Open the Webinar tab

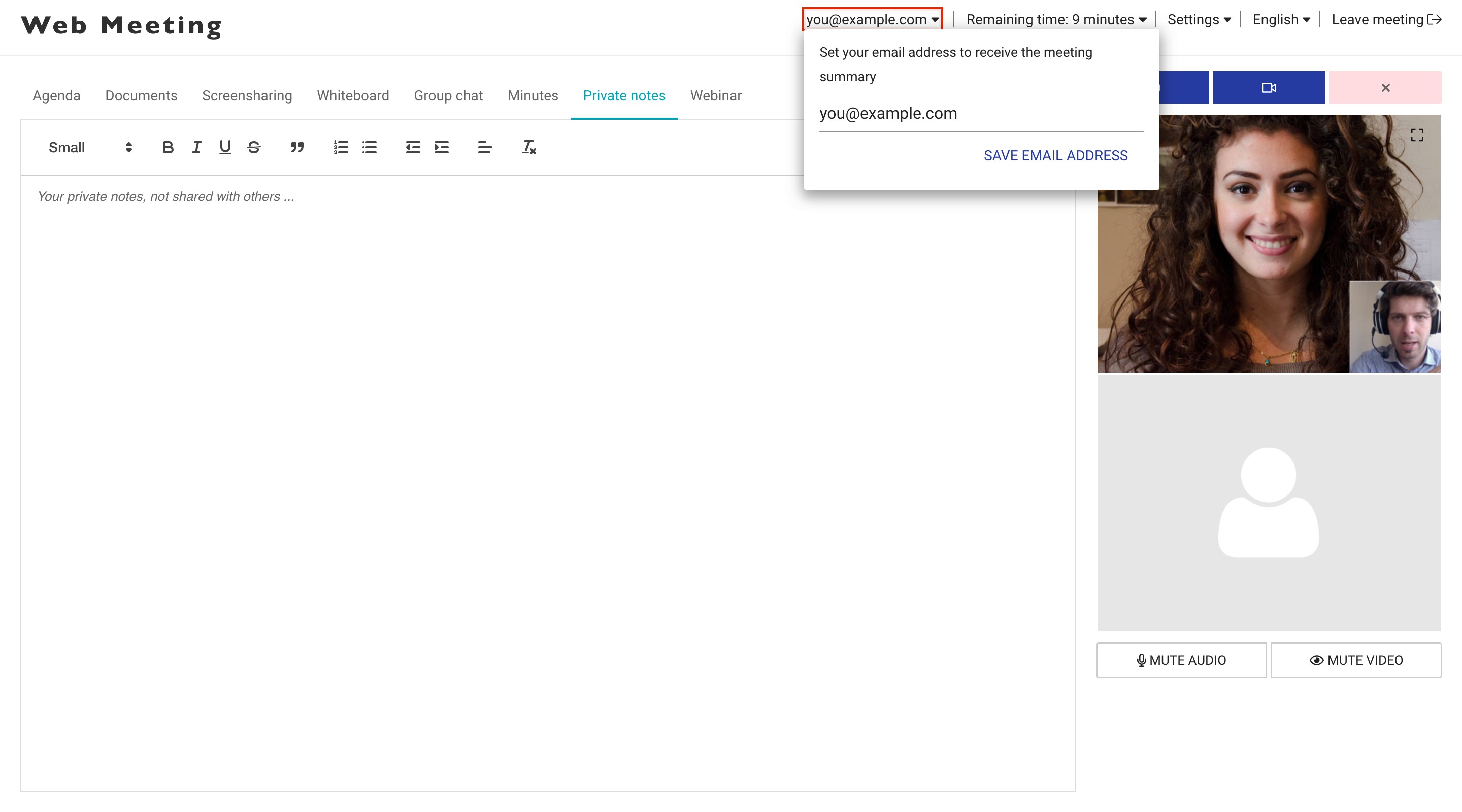tap(716, 95)
